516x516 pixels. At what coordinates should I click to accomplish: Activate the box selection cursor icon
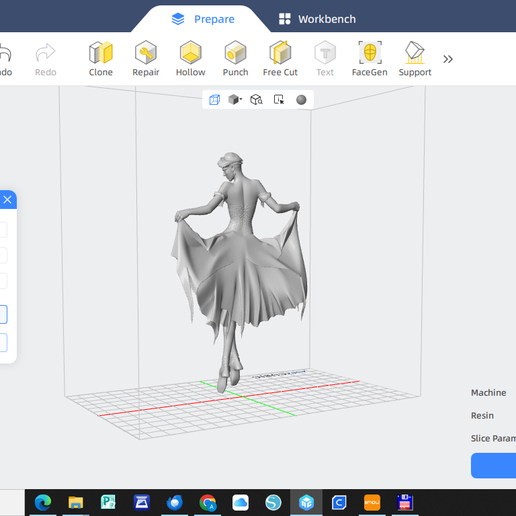tap(279, 99)
